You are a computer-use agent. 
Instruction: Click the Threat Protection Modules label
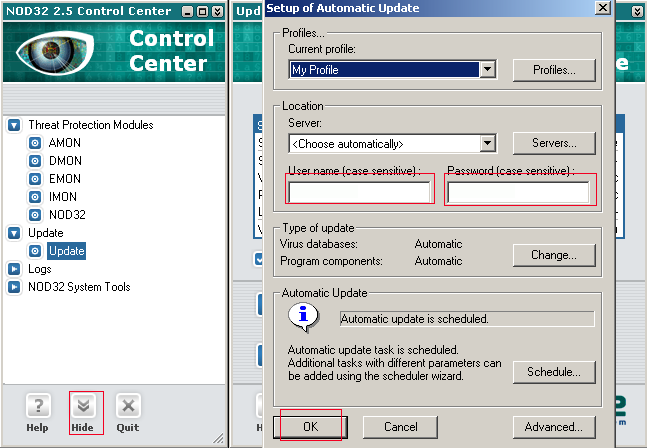point(91,125)
